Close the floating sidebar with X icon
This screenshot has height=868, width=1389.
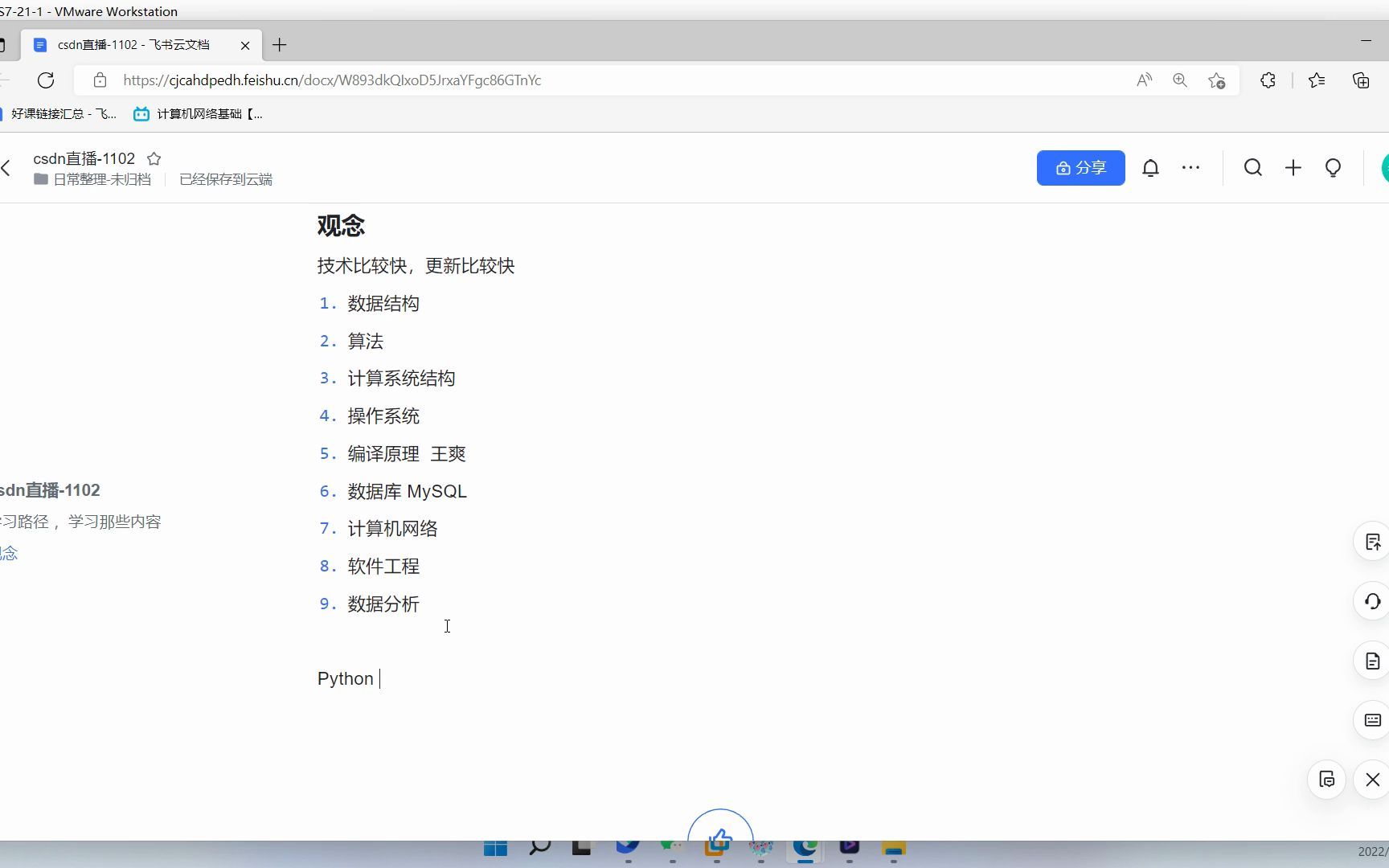1372,780
